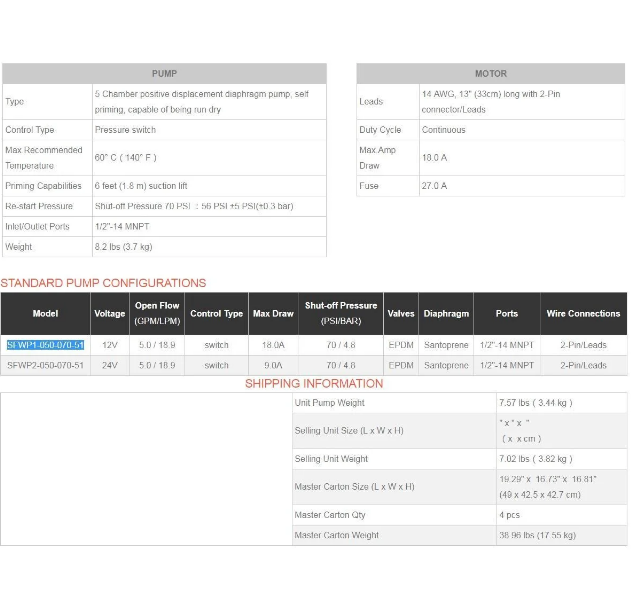Screen dimensions: 636x593
Task: Click the Diaphragm column header
Action: [x=445, y=314]
